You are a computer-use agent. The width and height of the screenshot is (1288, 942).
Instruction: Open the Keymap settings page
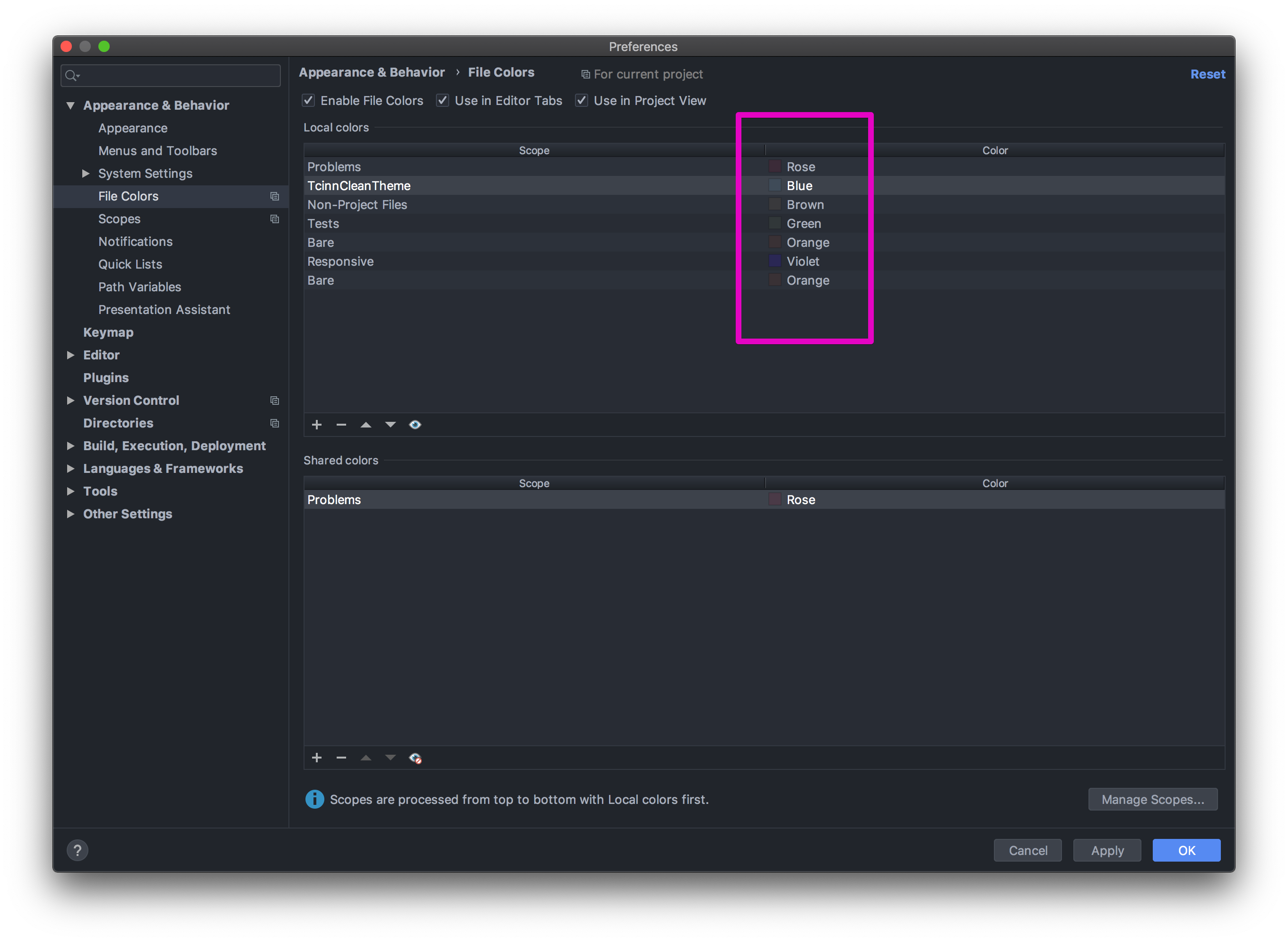click(108, 332)
